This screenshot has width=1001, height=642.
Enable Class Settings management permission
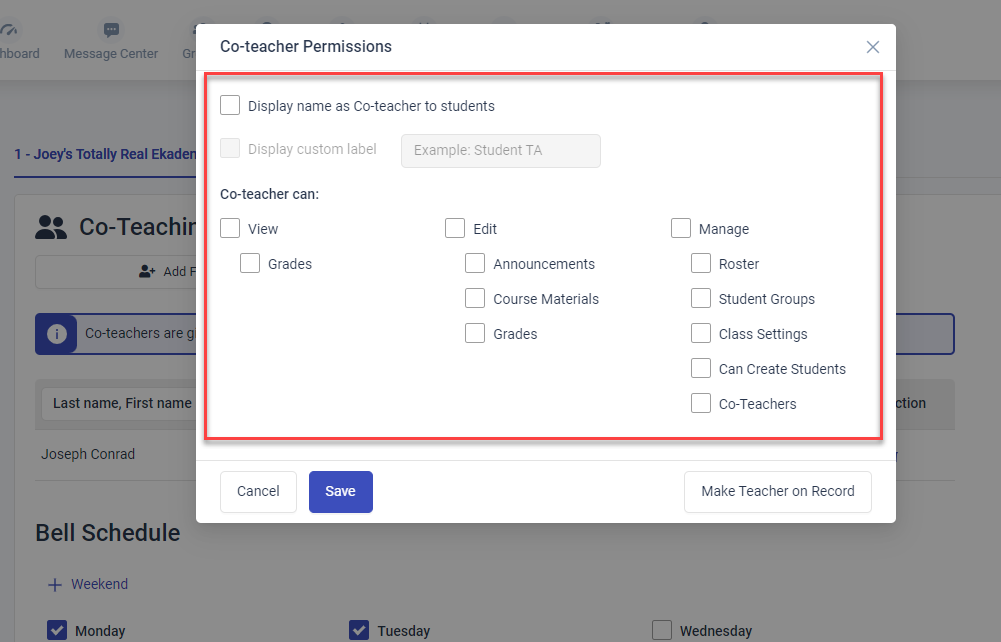coord(701,334)
